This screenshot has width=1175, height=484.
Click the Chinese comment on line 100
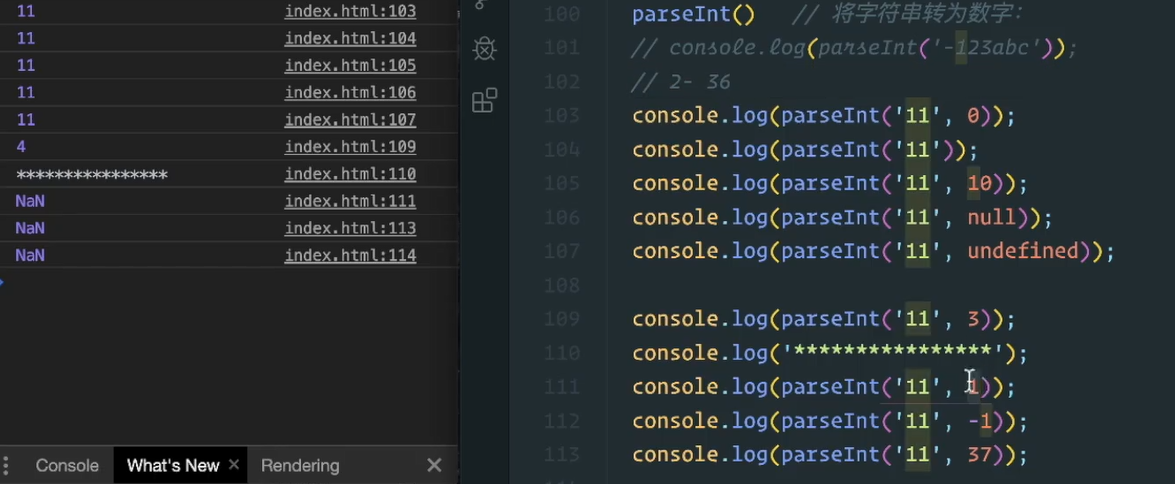[908, 14]
